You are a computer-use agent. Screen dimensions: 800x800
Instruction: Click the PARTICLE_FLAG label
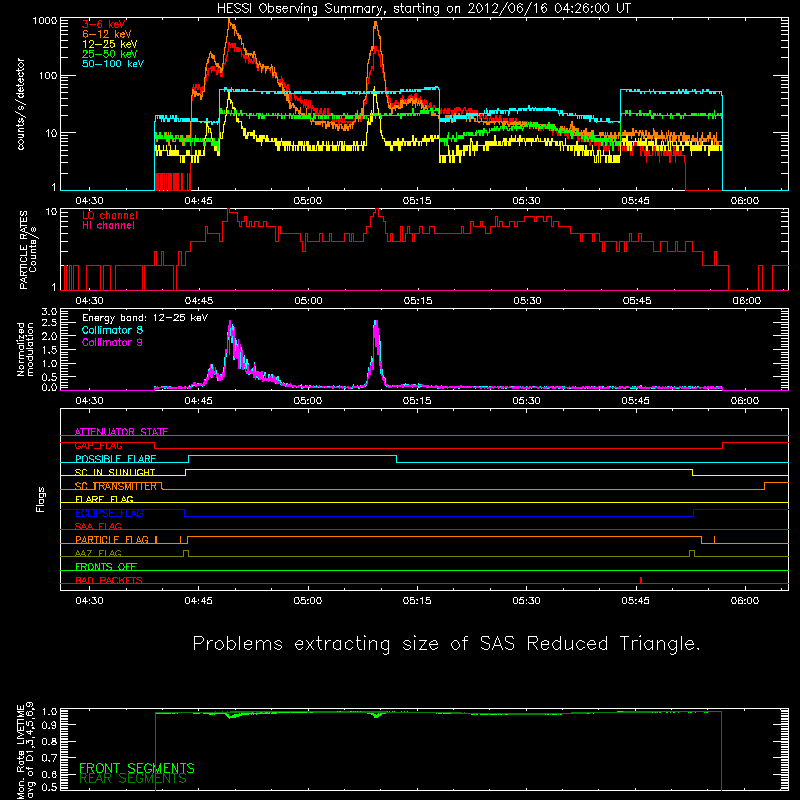pos(112,540)
